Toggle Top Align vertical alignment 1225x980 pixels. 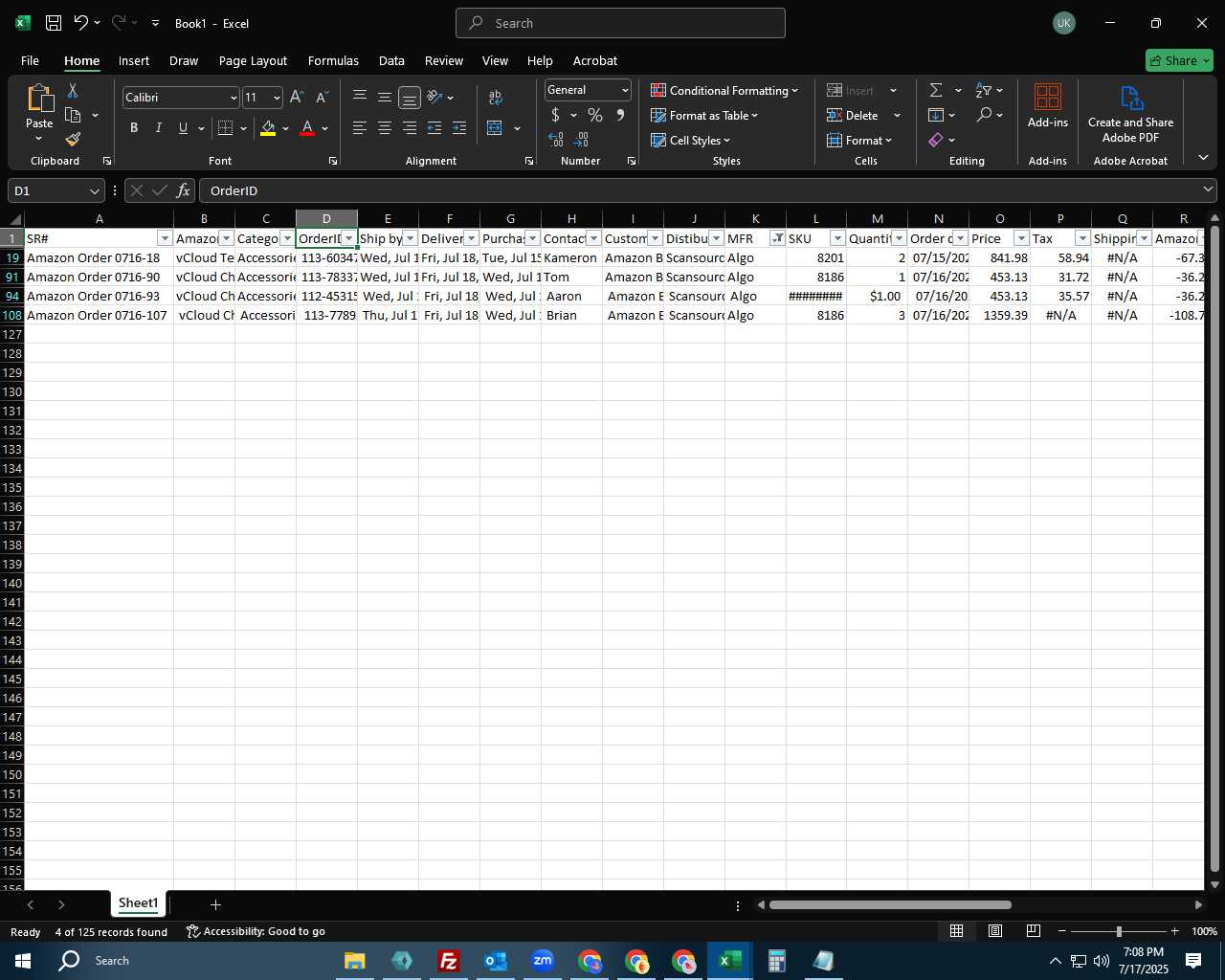tap(360, 97)
